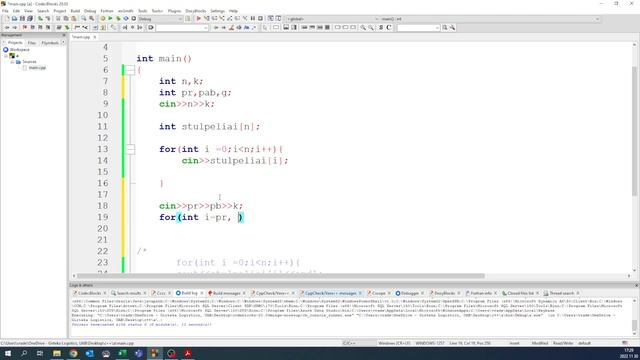Toggle regex search option icon
The width and height of the screenshot is (640, 360).
[254, 28]
